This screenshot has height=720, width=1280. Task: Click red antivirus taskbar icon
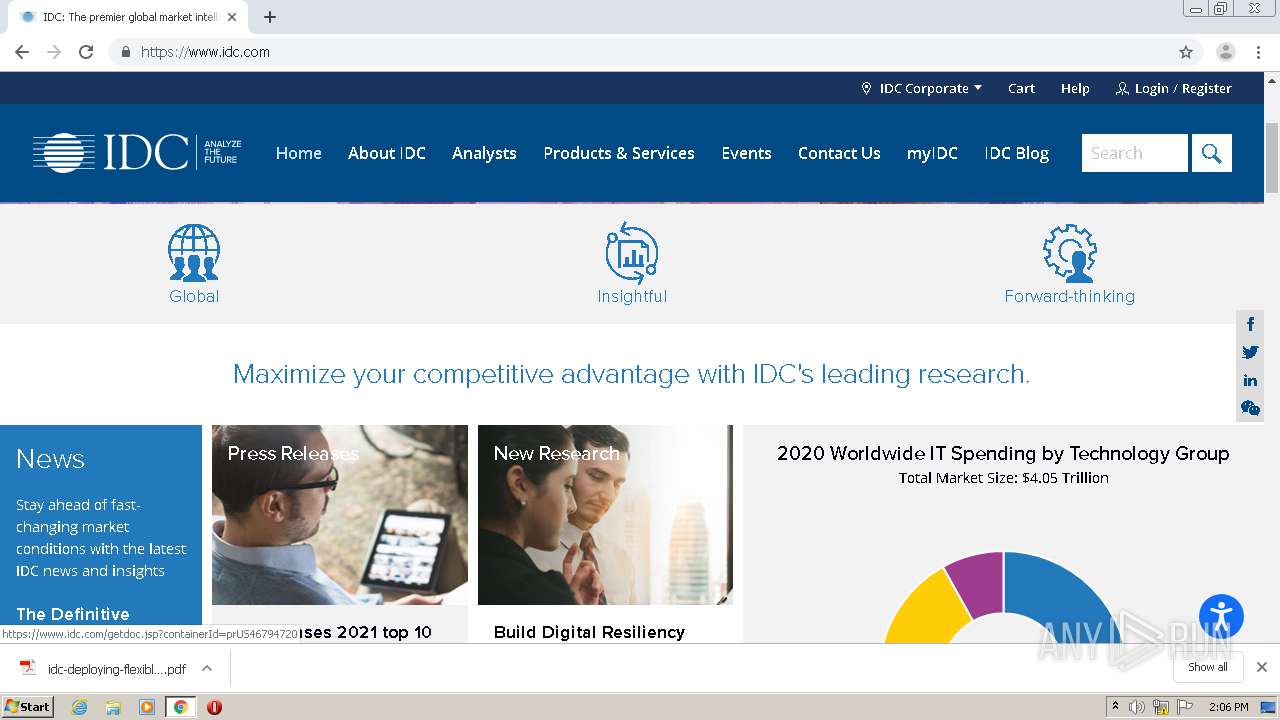[x=214, y=707]
